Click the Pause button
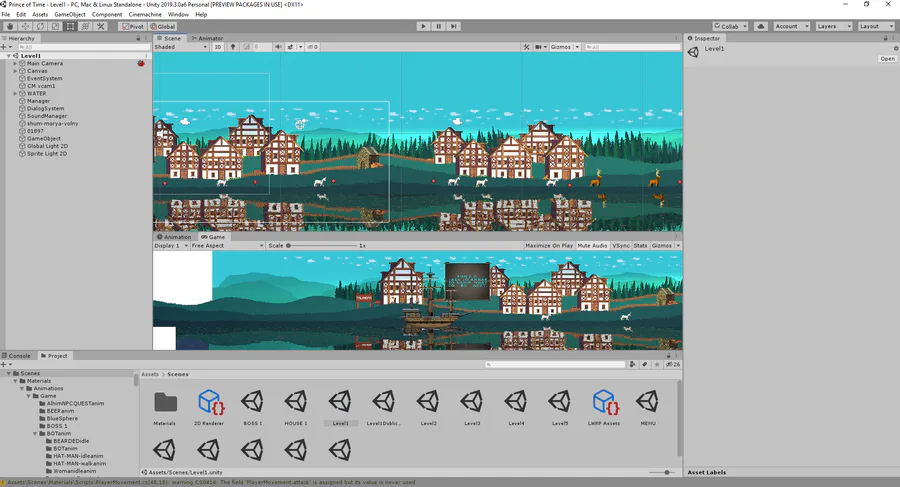The width and height of the screenshot is (900, 487). tap(439, 26)
